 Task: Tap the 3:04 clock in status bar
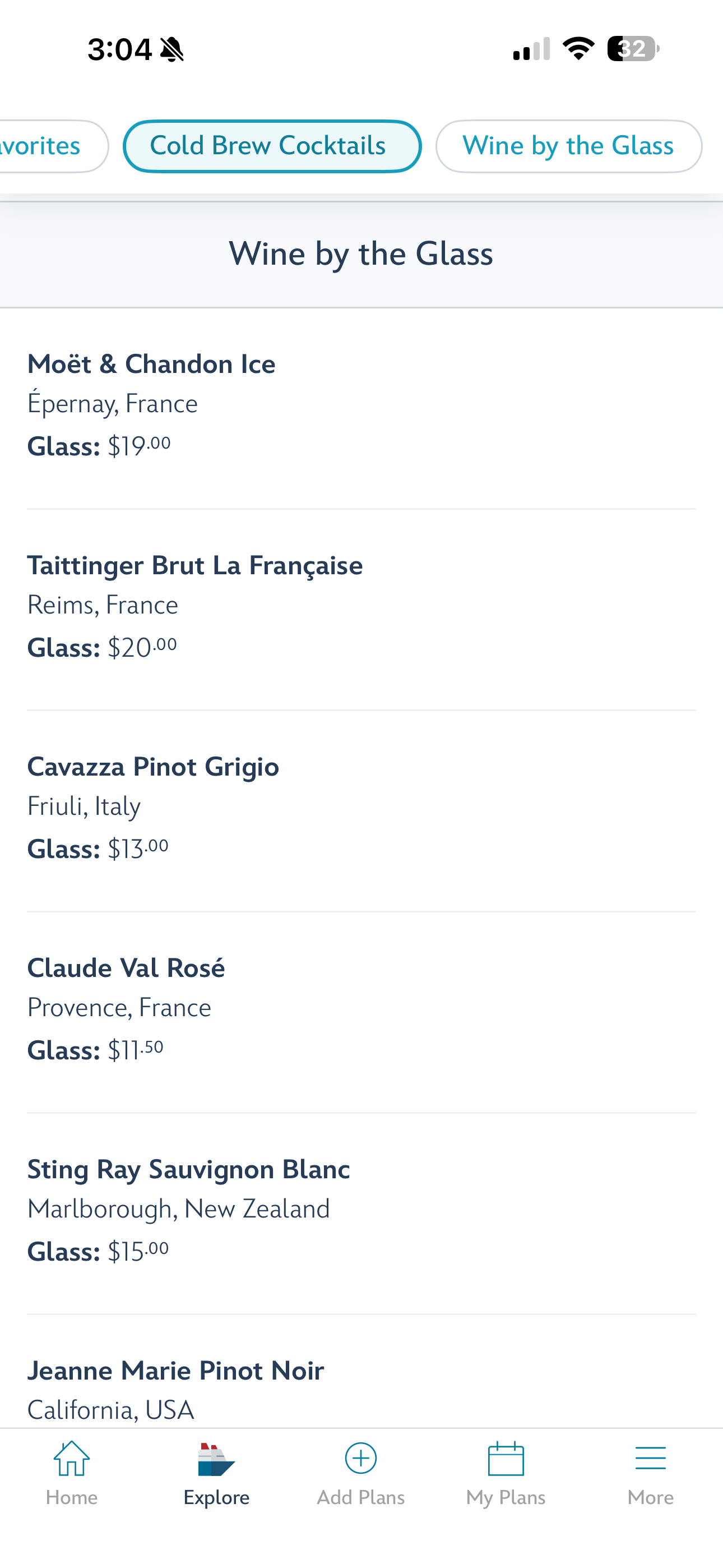[119, 49]
